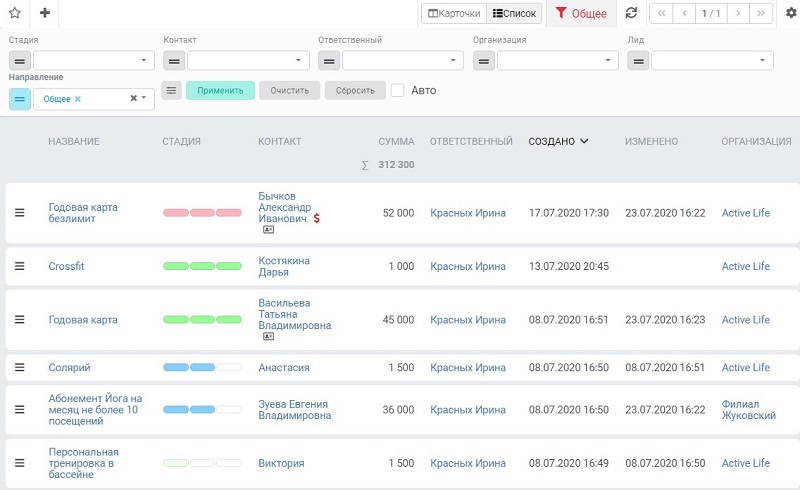The width and height of the screenshot is (800, 490).
Task: Open row menu for Crossfit deal
Action: point(19,266)
